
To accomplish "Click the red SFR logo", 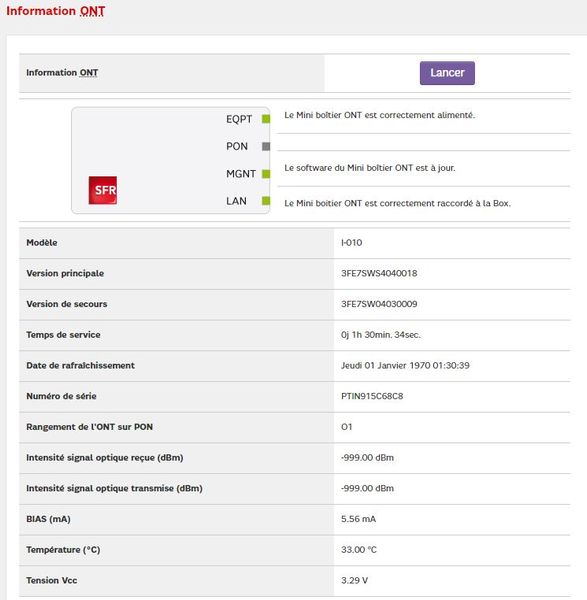I will 103,190.
